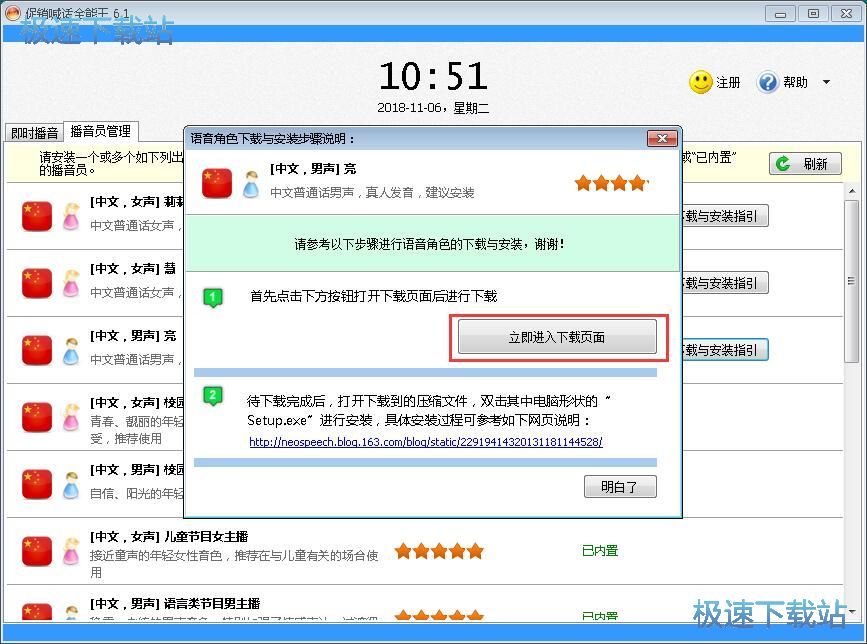Click the 明白了 button

pyautogui.click(x=620, y=486)
